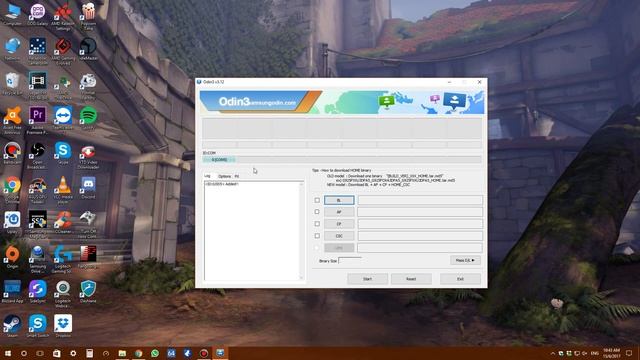Open the Adobe Premiere Pro desktop icon
Image resolution: width=640 pixels, height=360 pixels.
(x=37, y=120)
